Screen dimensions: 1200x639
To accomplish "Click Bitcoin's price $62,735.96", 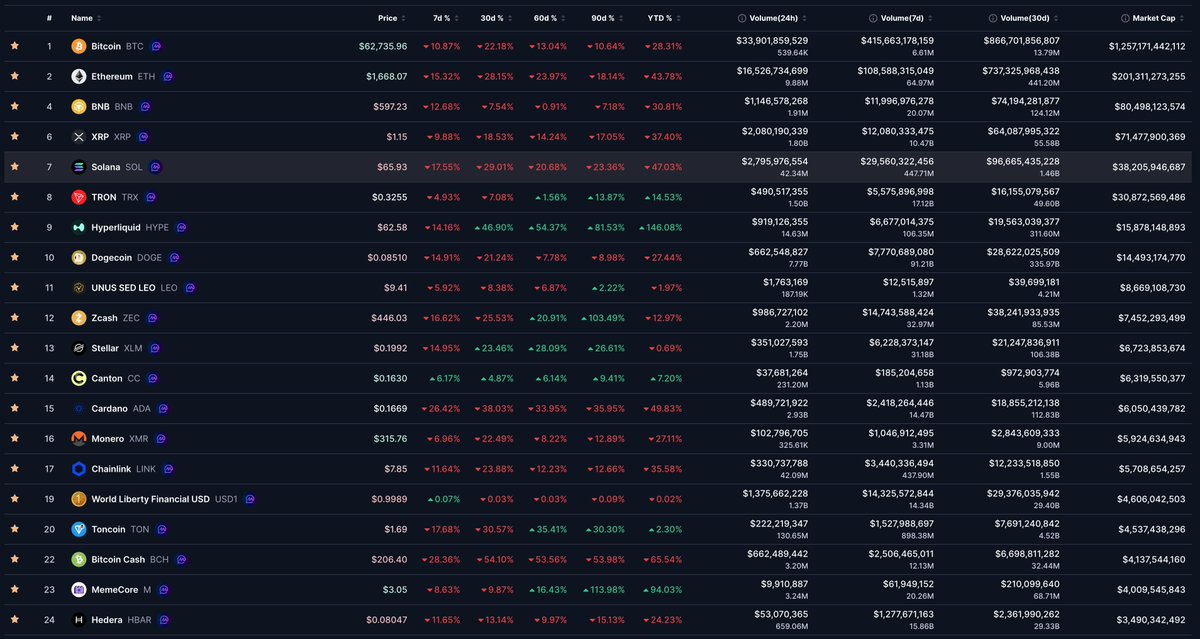I will 383,46.
